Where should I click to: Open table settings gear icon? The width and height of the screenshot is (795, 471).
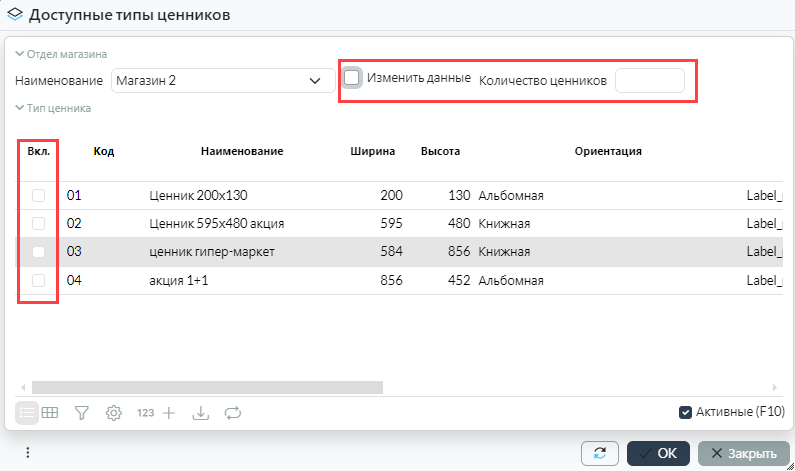pyautogui.click(x=114, y=412)
